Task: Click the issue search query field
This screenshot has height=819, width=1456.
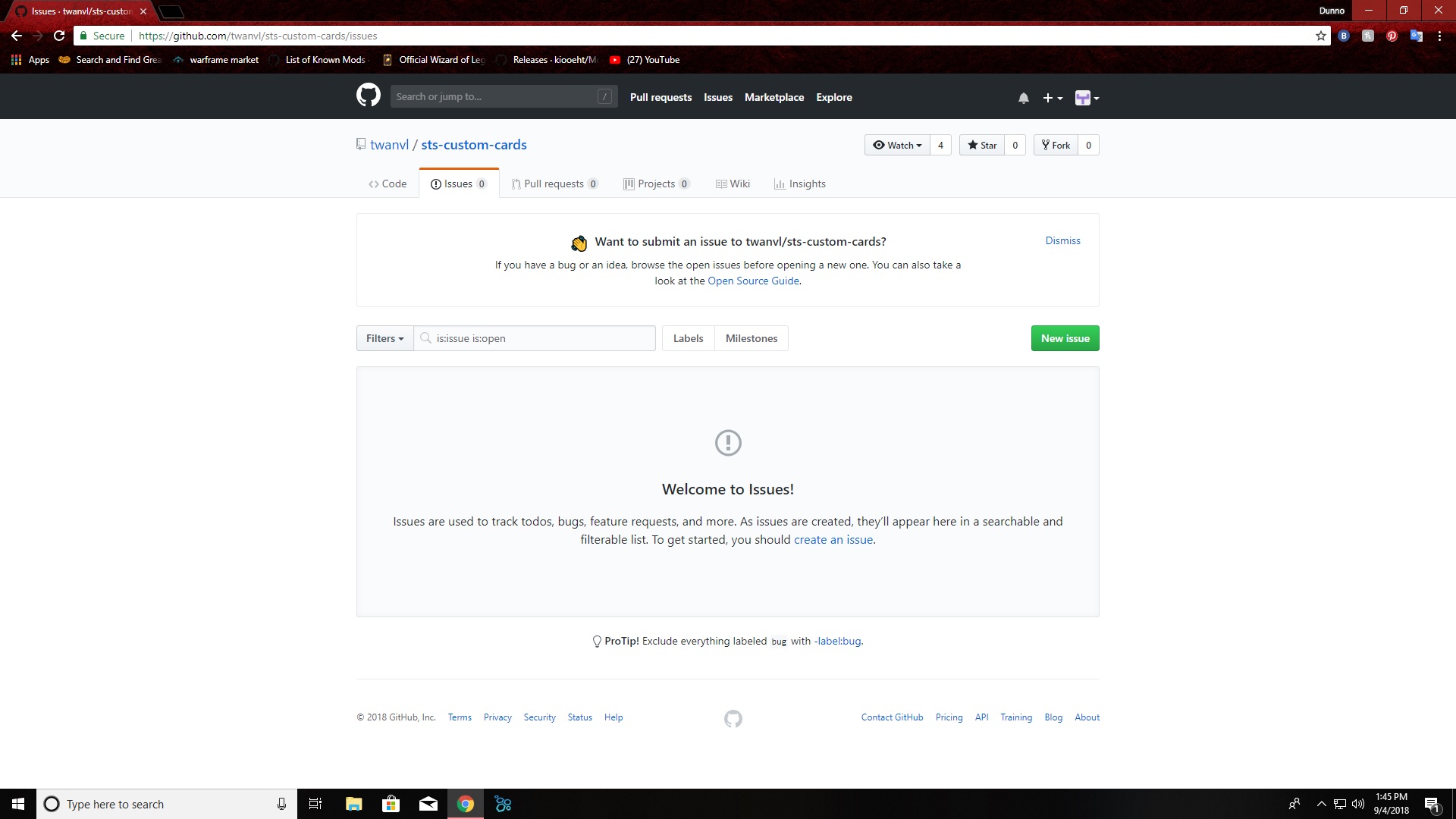Action: 535,338
